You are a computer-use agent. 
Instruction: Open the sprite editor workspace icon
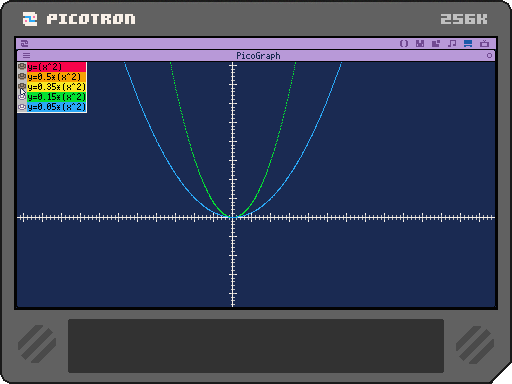pyautogui.click(x=420, y=44)
